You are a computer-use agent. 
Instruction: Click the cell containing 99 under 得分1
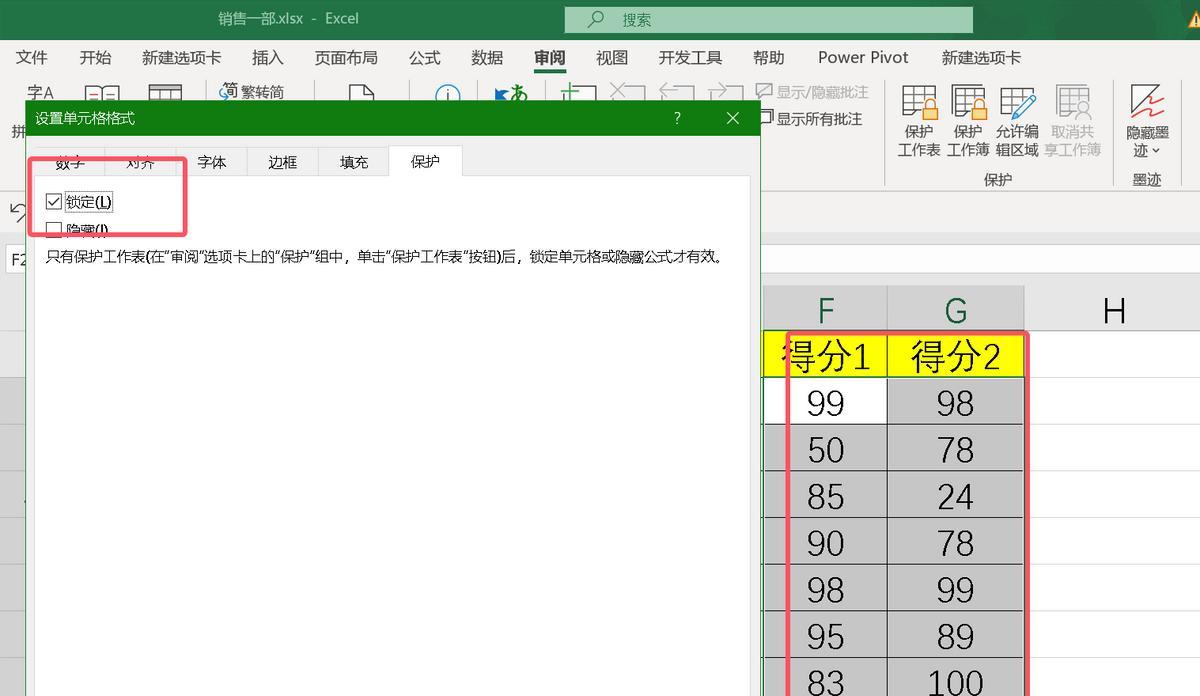pos(825,402)
